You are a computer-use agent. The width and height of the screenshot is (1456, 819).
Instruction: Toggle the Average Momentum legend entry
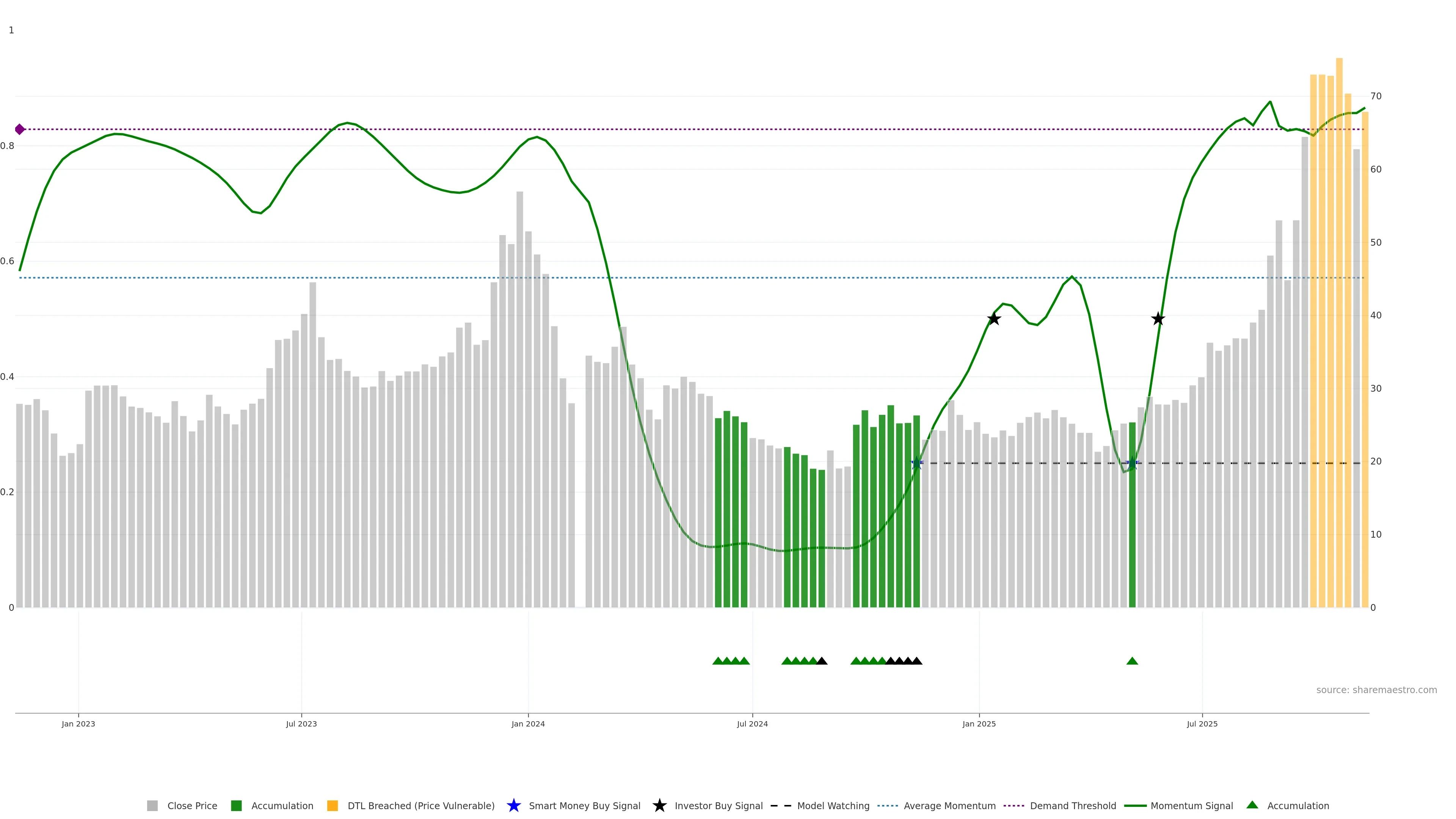(949, 805)
